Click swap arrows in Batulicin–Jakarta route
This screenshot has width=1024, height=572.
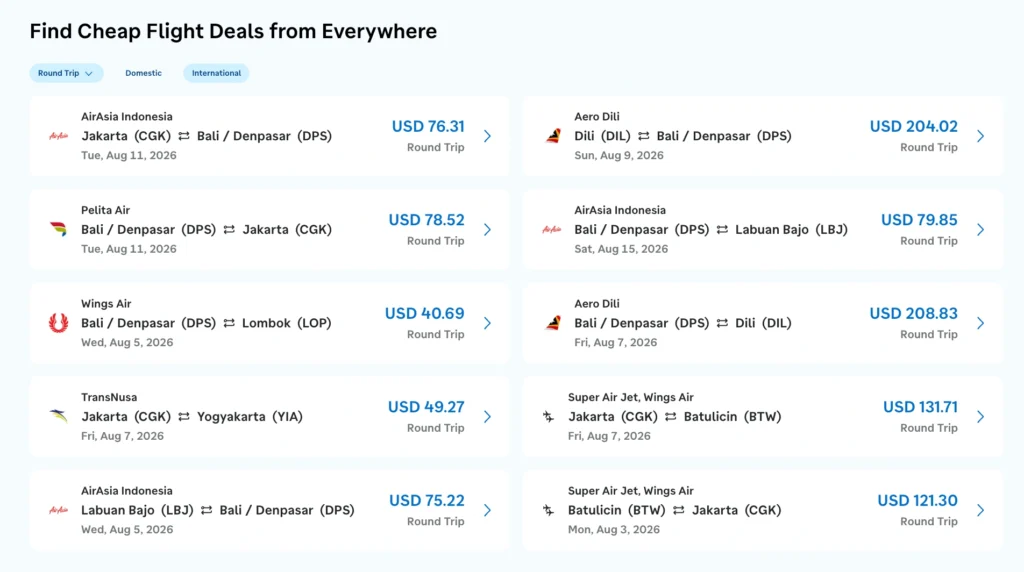tap(679, 510)
